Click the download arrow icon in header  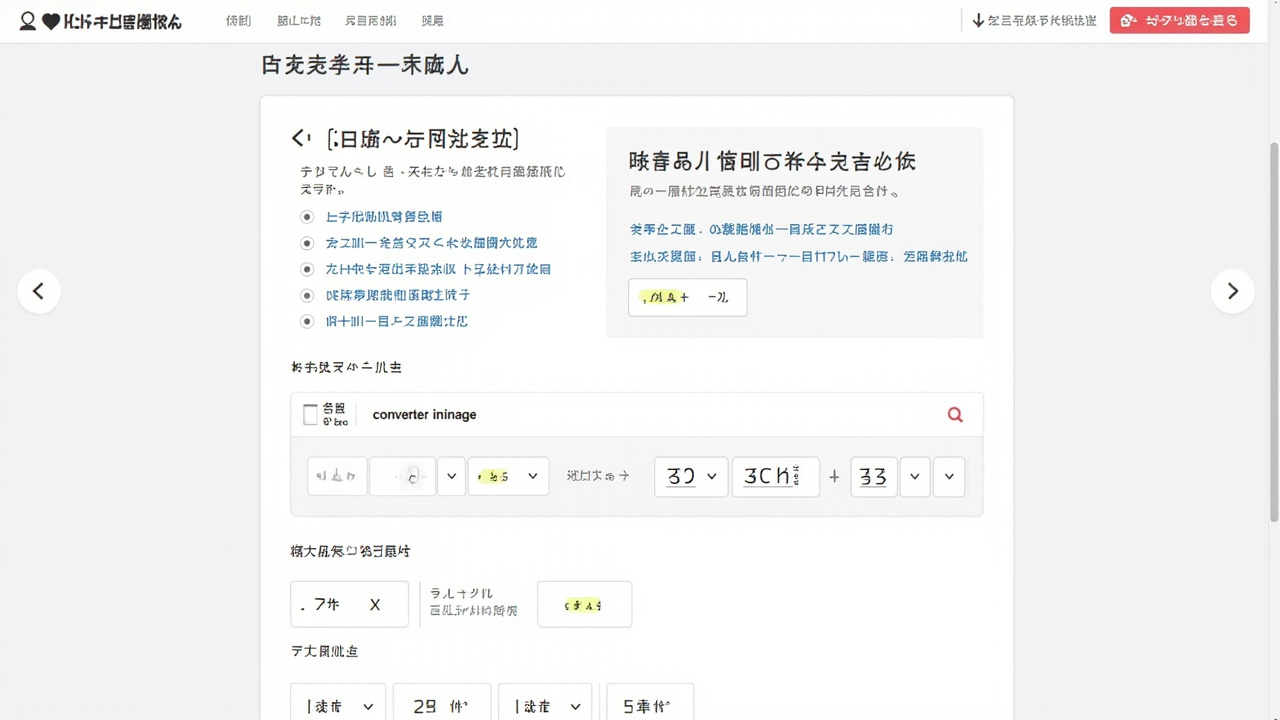(x=978, y=20)
